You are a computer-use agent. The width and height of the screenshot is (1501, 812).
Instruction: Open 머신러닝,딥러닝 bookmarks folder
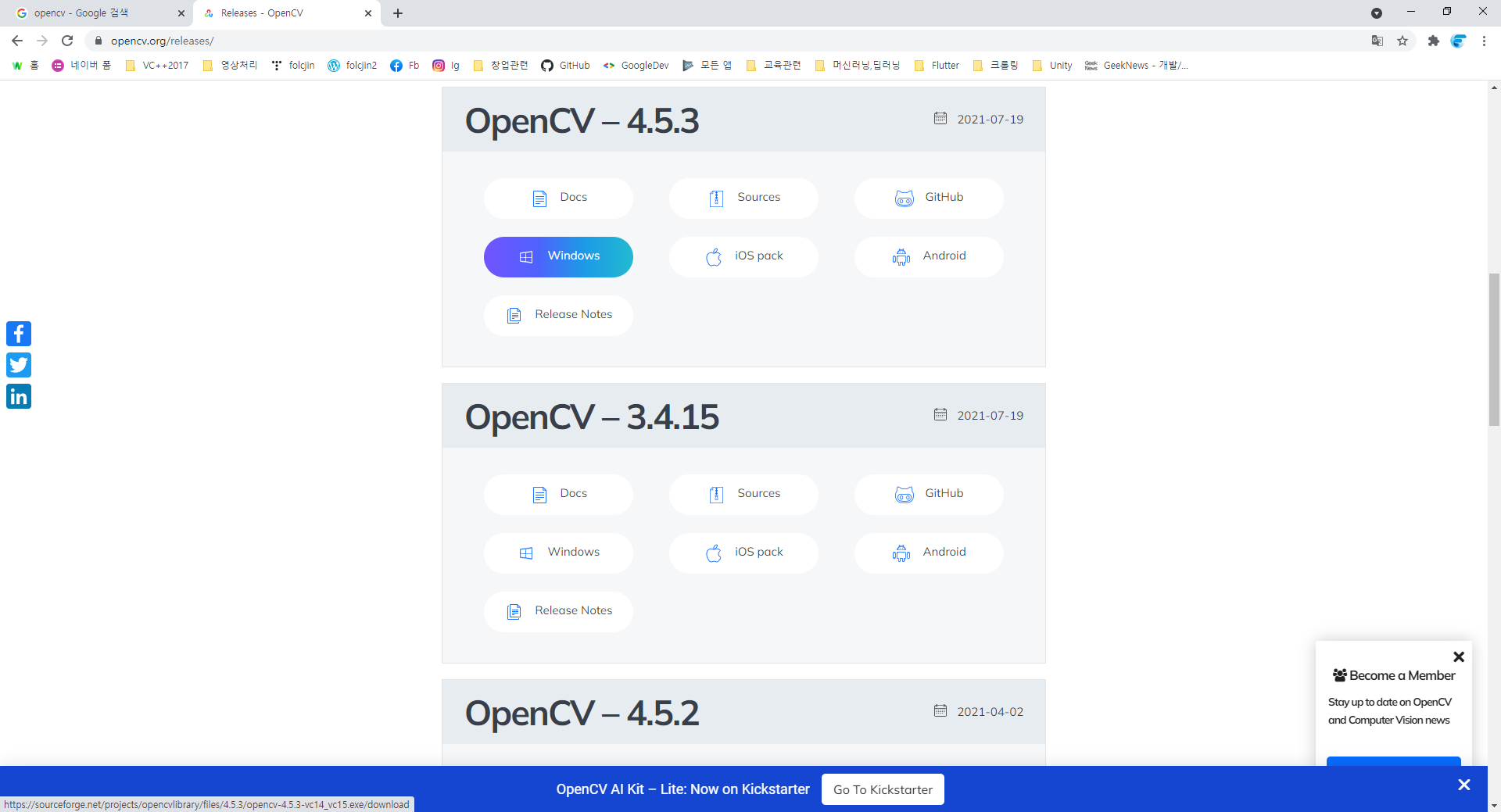(x=858, y=66)
